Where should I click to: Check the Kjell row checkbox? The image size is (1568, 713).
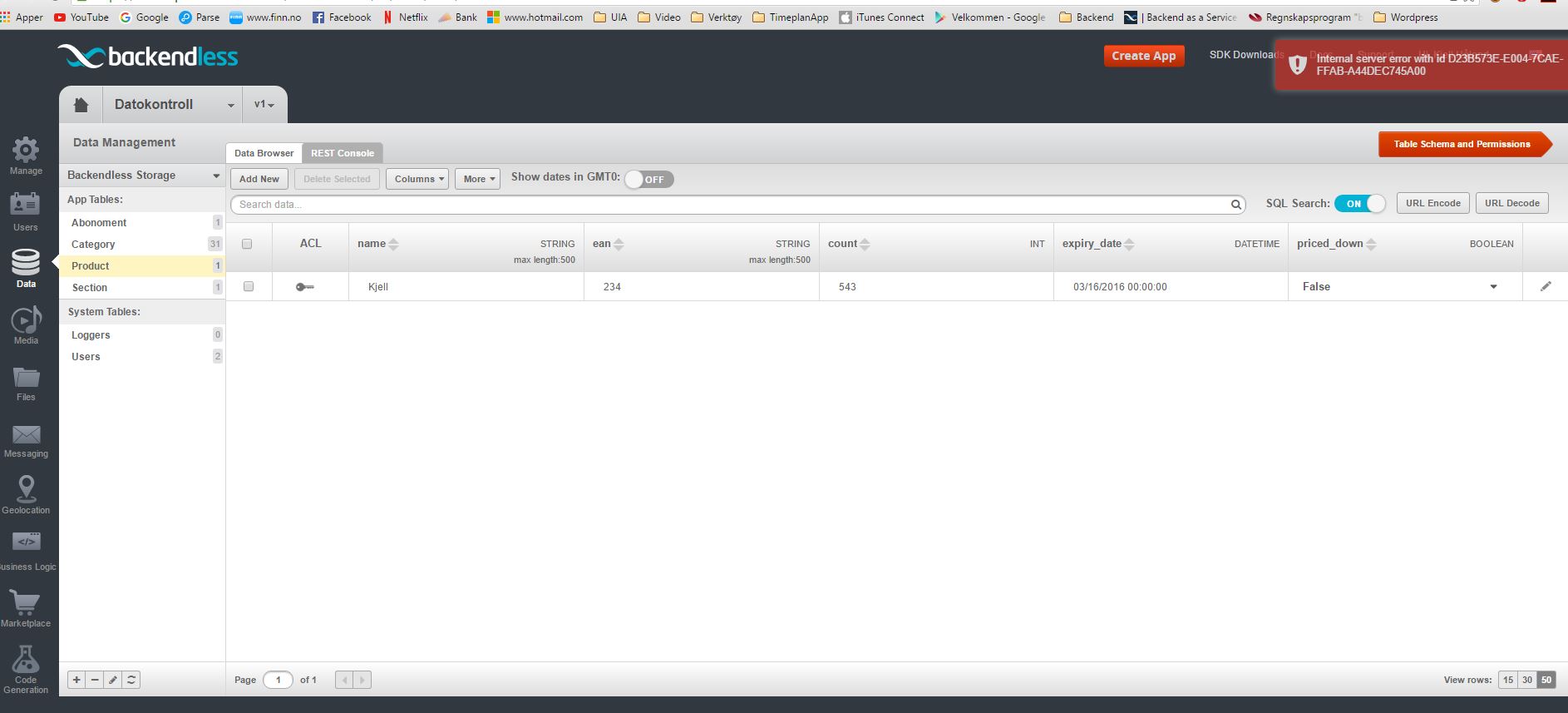click(x=248, y=286)
